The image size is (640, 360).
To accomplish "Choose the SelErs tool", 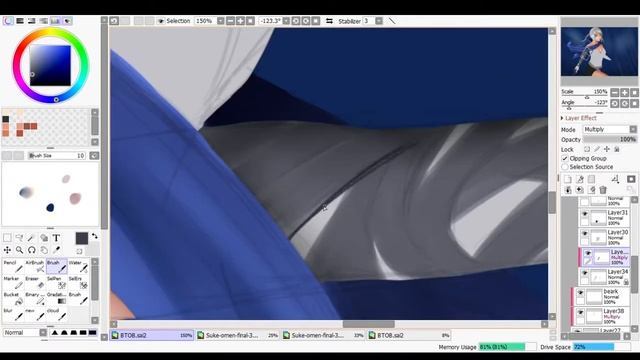I will 78,282.
